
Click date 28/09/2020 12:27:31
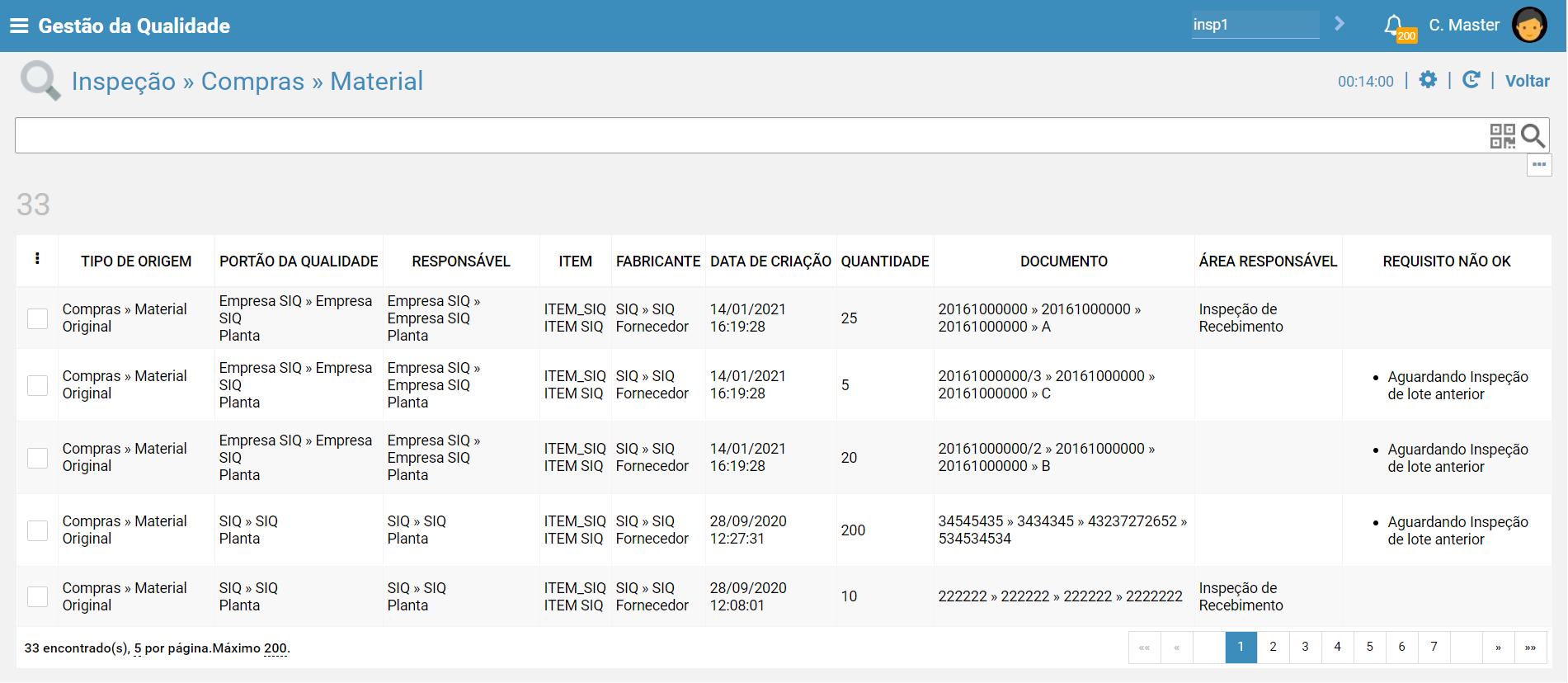pos(748,530)
